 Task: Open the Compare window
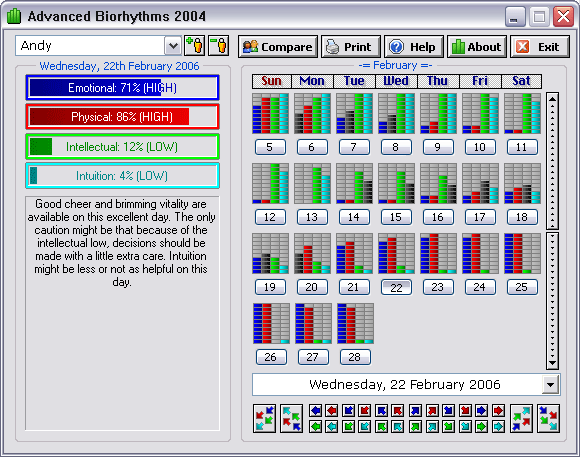coord(278,47)
